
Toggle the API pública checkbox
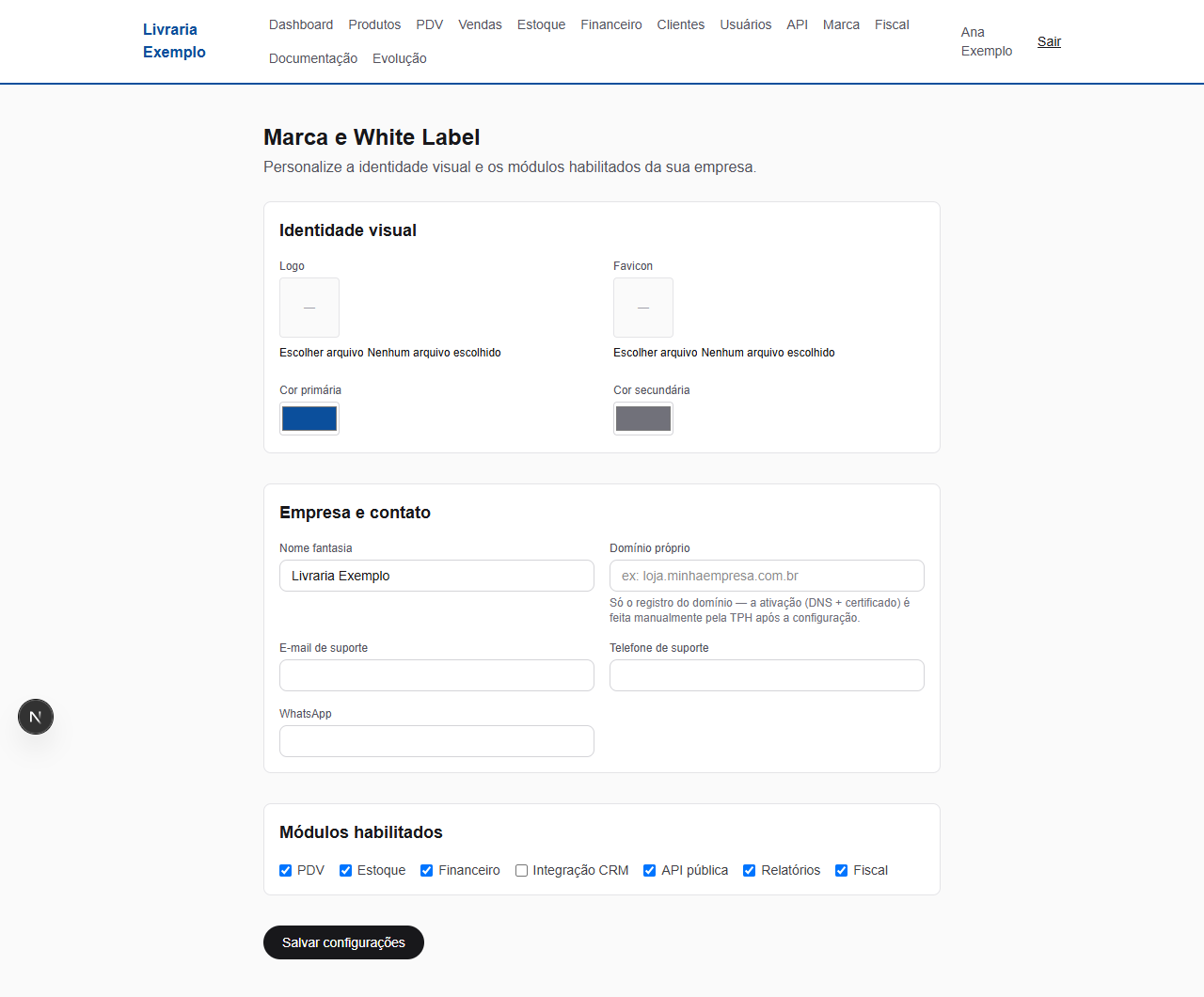point(649,870)
